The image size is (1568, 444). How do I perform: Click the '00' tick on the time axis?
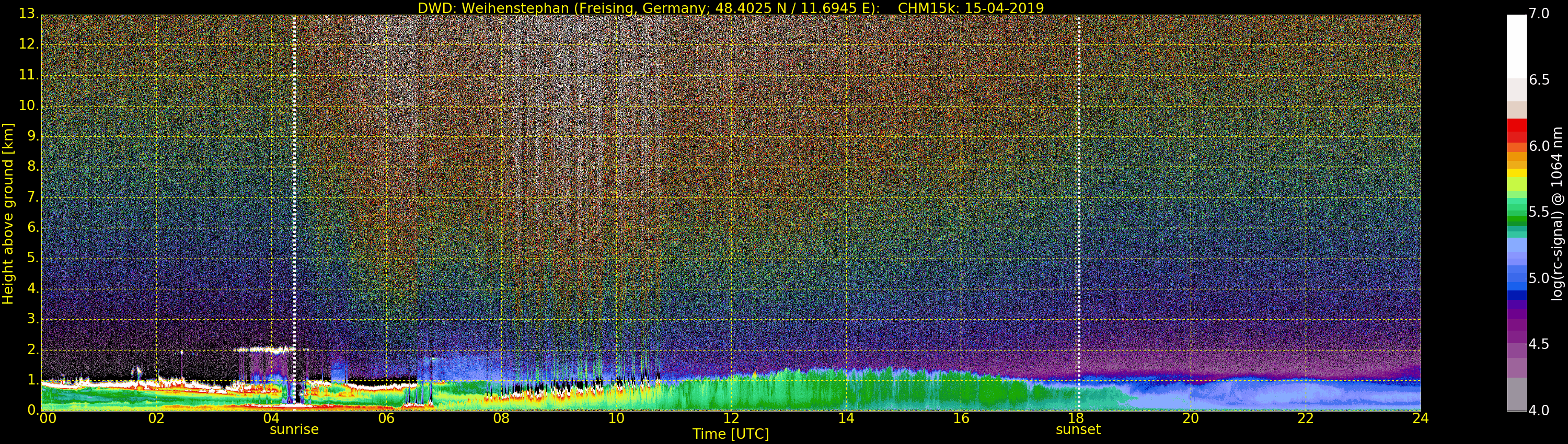[x=48, y=418]
